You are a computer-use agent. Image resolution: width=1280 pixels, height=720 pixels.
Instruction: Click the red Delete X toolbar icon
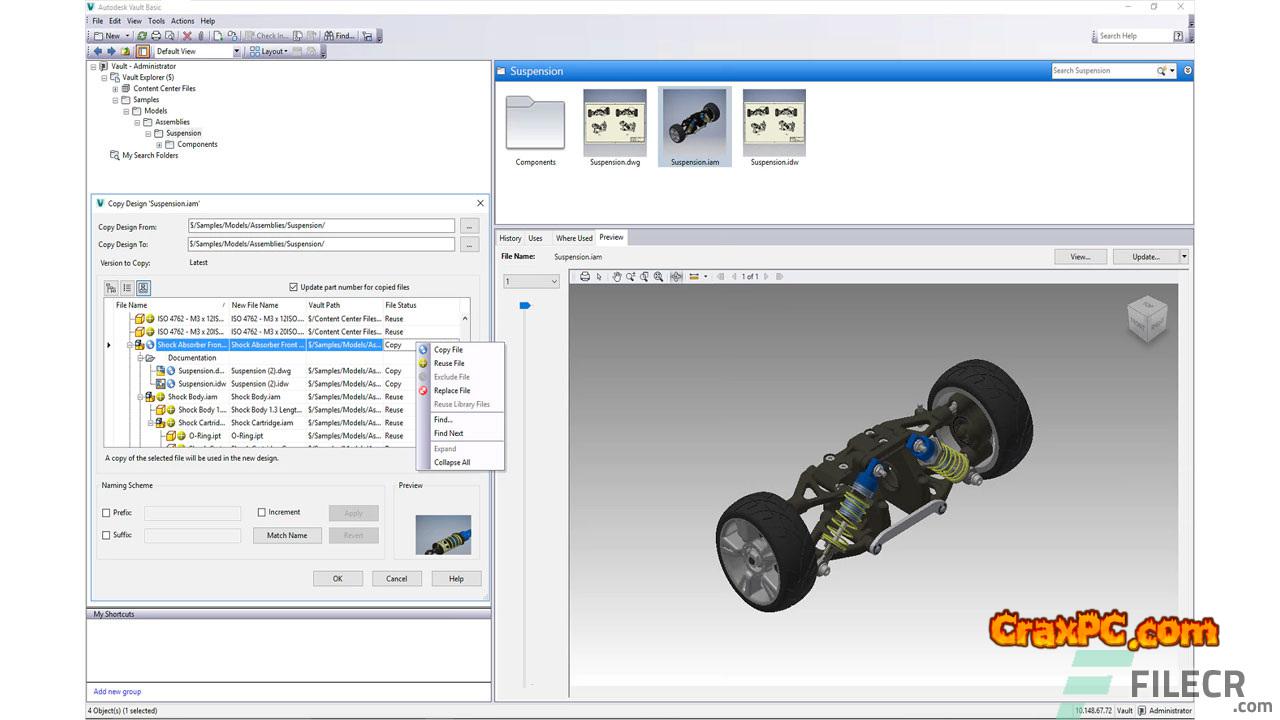coord(187,36)
